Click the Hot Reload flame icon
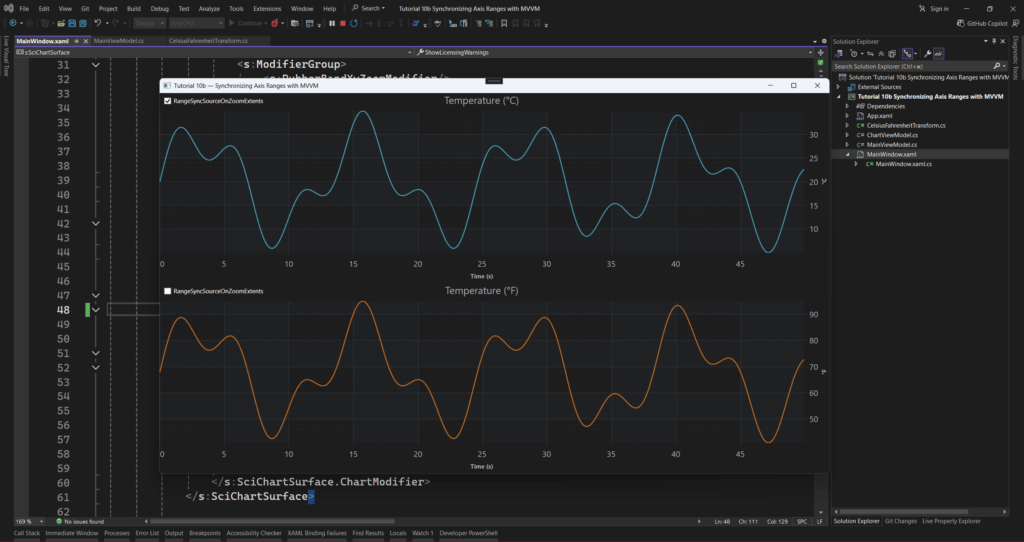The width and height of the screenshot is (1024, 542). (x=274, y=23)
